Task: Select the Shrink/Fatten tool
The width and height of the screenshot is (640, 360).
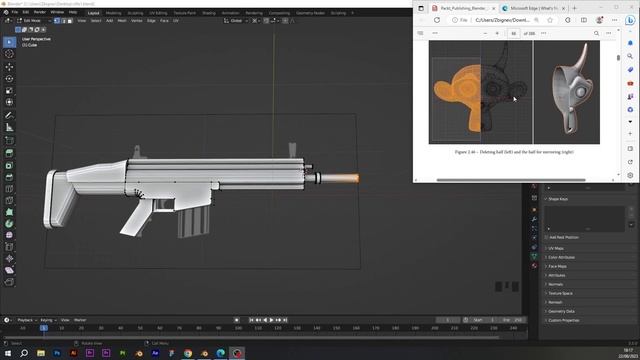Action: tap(9, 258)
